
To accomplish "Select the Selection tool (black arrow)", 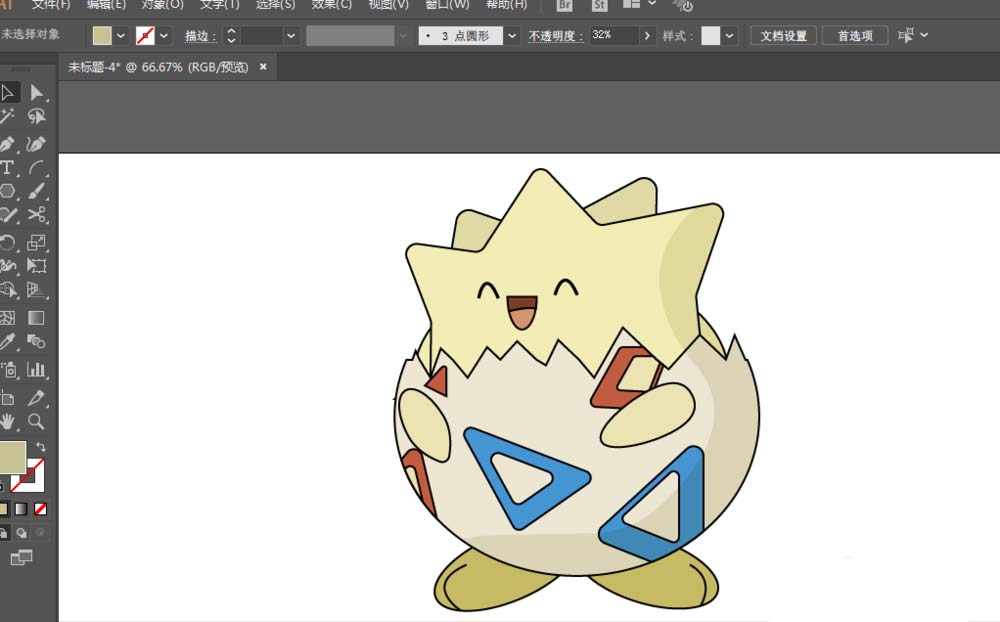I will pos(8,93).
